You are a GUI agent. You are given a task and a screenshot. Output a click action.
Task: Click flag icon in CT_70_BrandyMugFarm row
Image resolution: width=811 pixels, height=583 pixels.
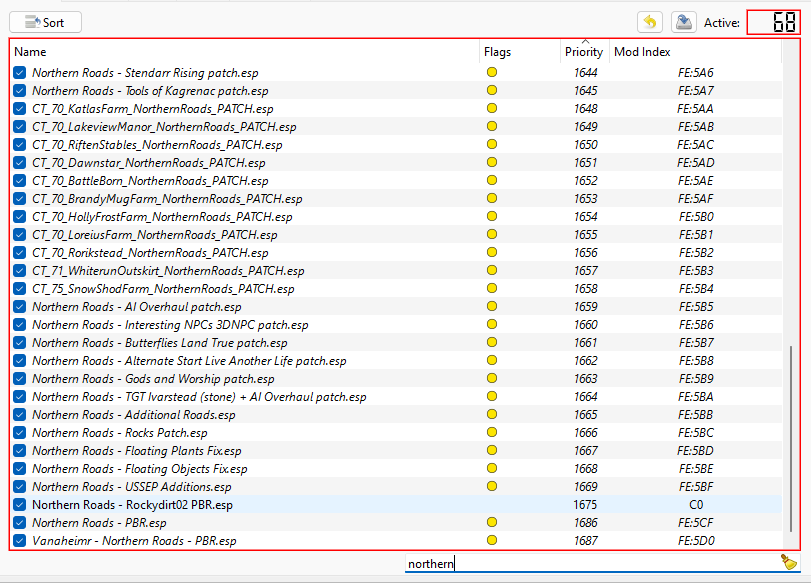492,198
